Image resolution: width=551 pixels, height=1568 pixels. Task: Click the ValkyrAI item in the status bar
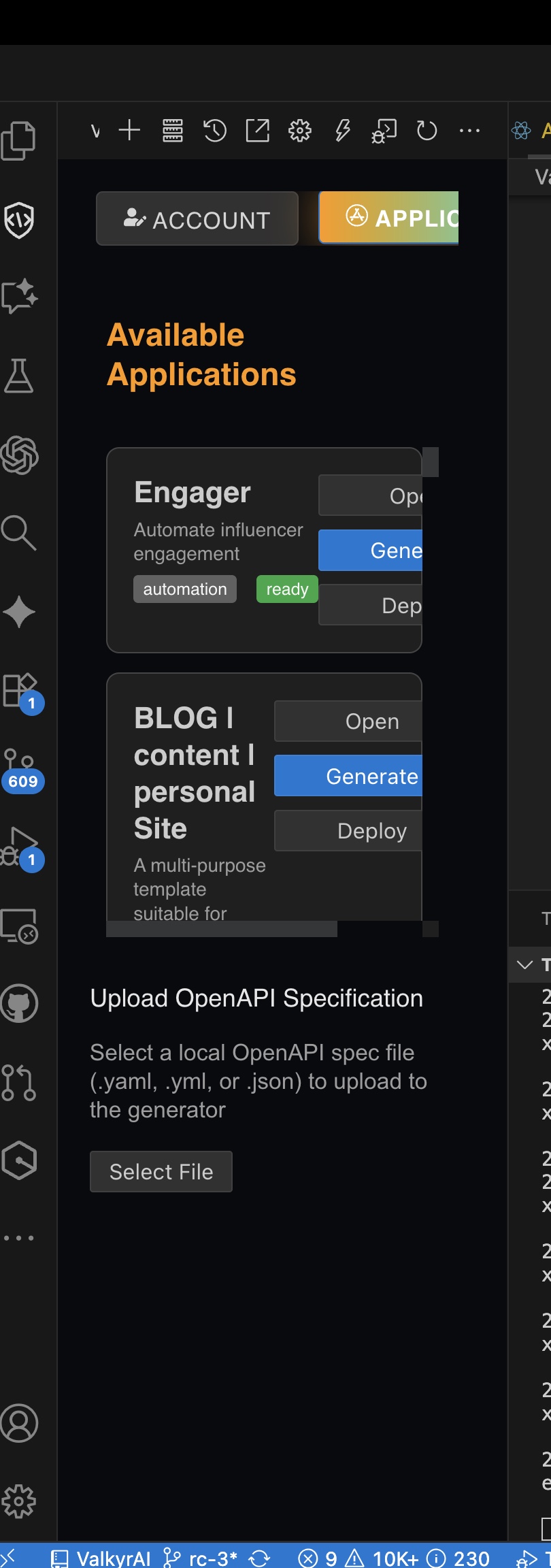pyautogui.click(x=101, y=1558)
